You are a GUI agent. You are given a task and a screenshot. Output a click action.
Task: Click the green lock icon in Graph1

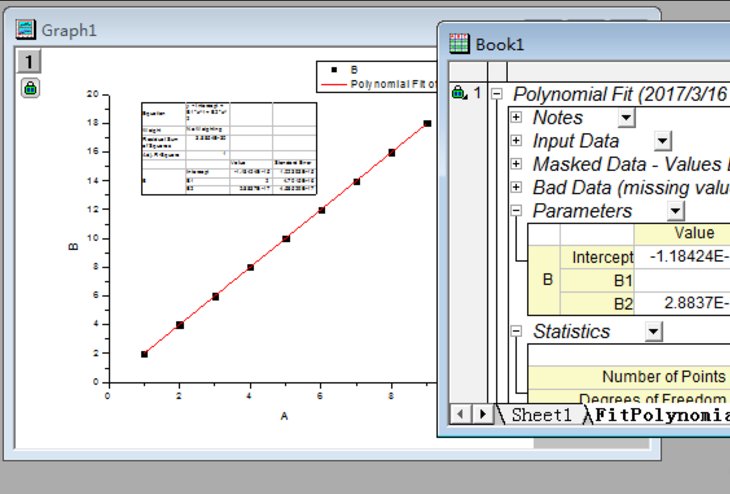tap(30, 88)
